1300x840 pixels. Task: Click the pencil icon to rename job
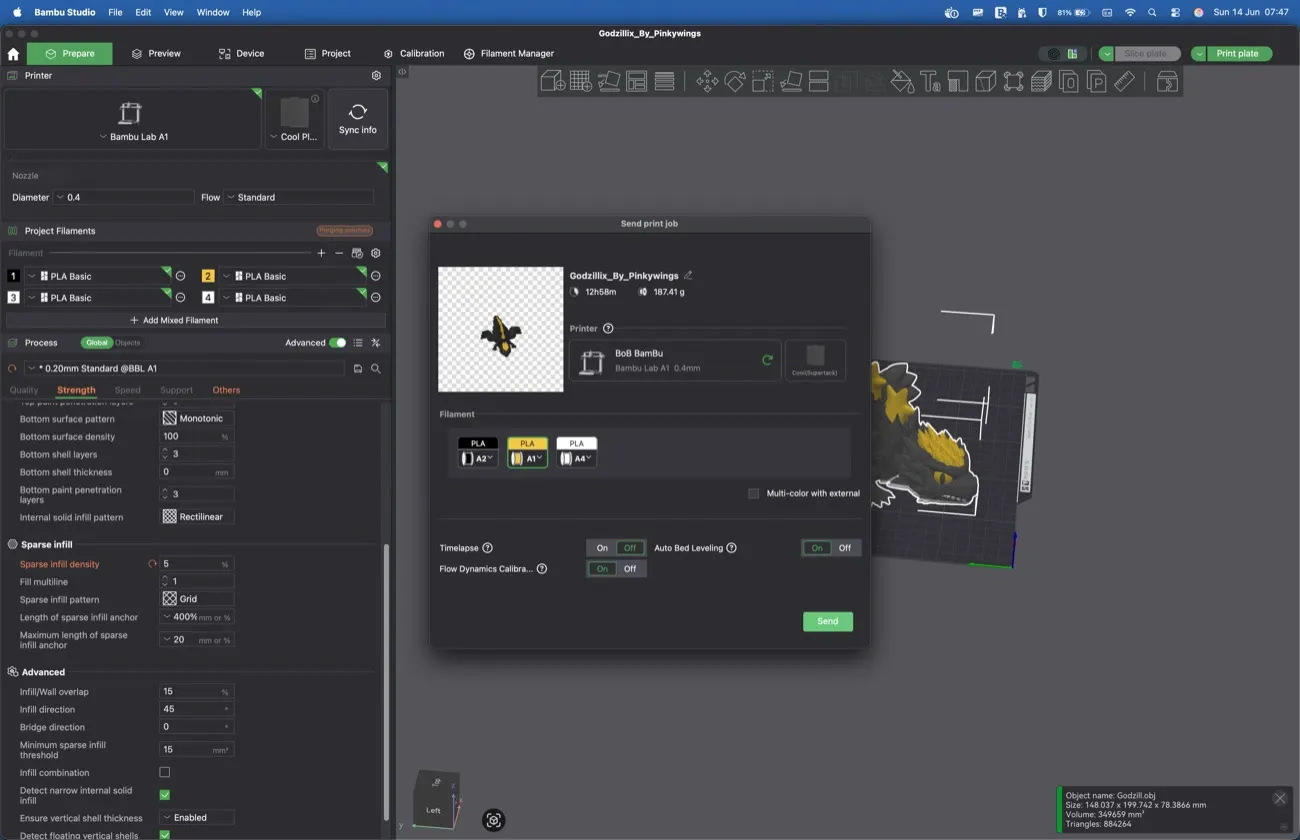688,276
